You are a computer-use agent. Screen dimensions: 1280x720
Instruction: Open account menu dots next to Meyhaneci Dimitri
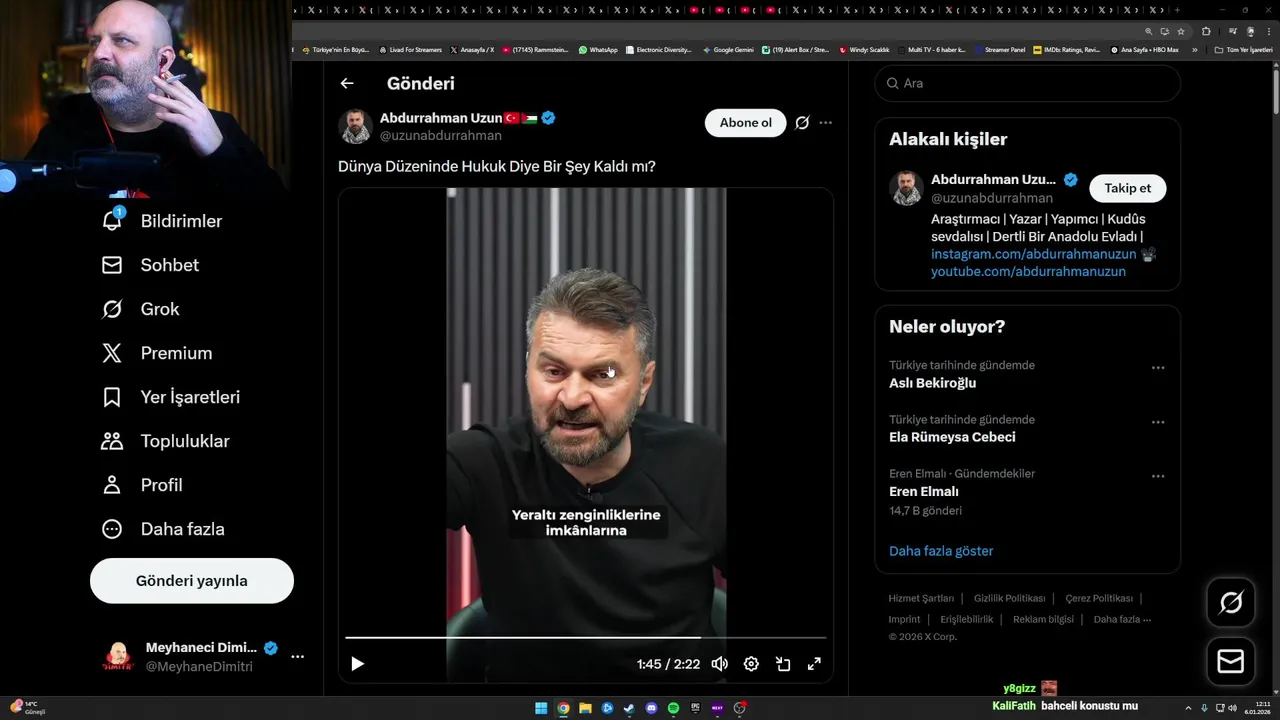click(x=297, y=657)
